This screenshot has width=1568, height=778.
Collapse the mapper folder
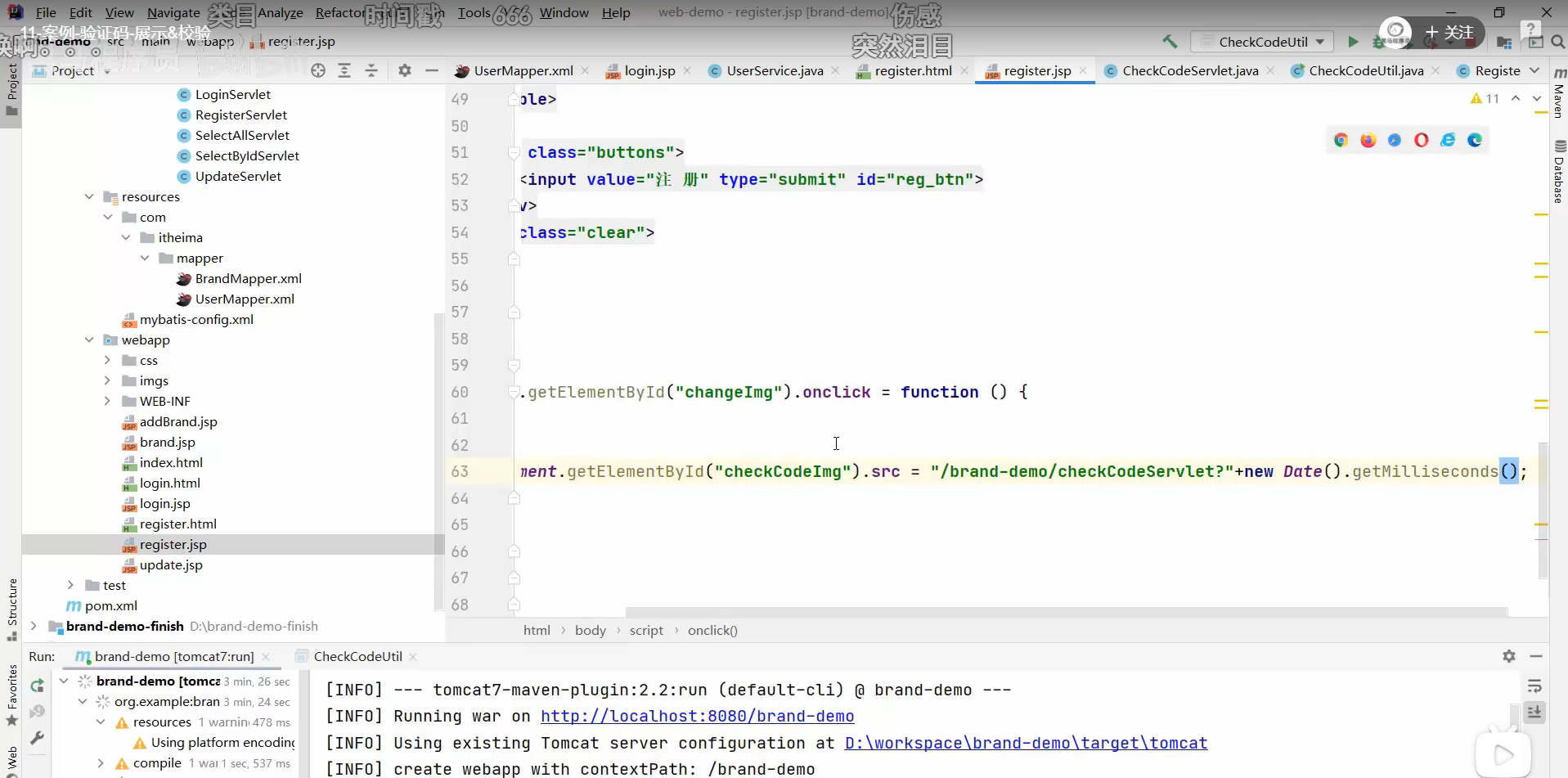coord(145,258)
